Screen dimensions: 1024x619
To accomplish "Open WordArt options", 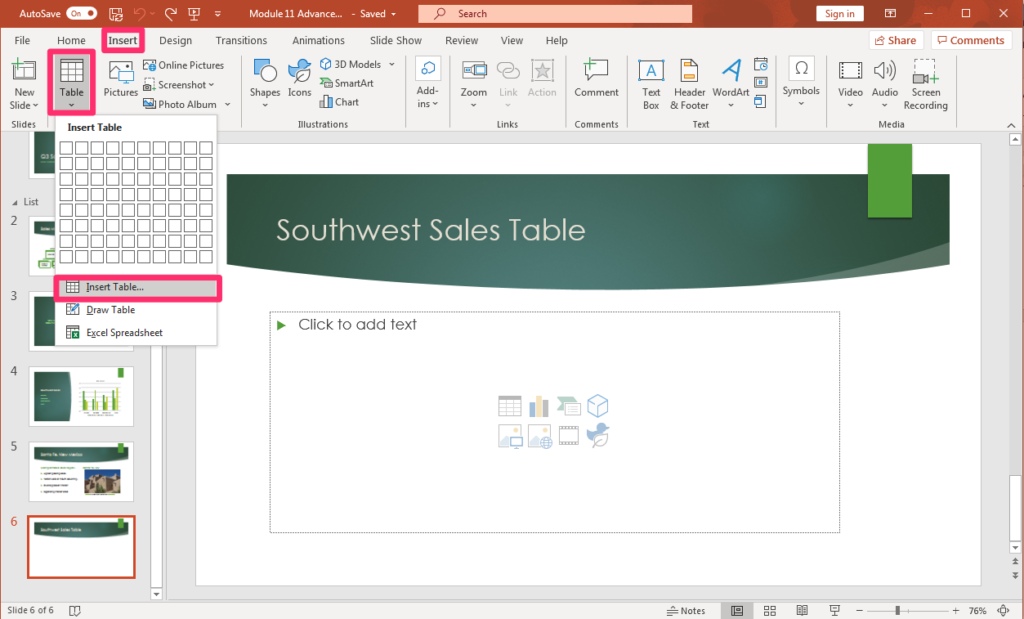I will (x=730, y=84).
